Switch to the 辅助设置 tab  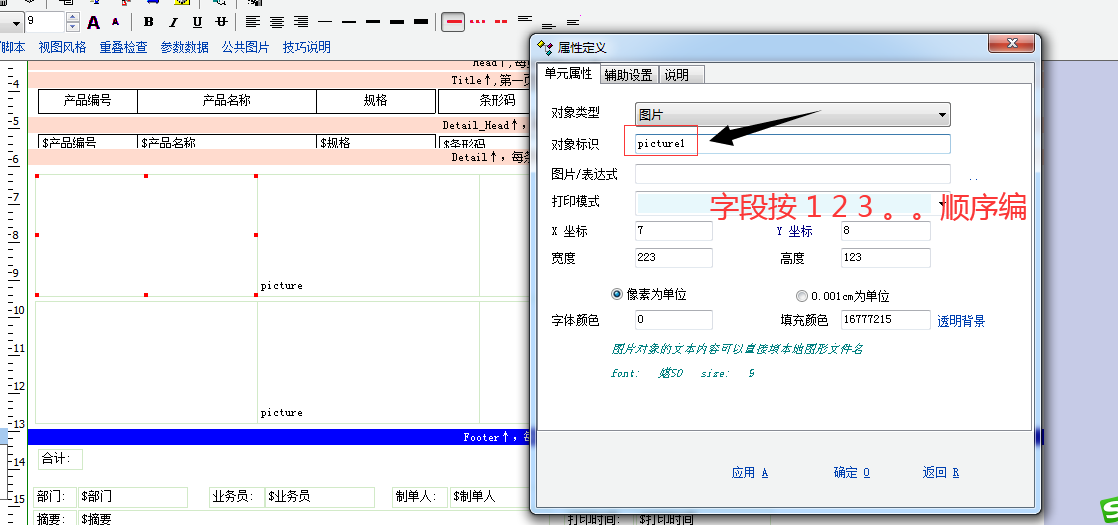(628, 75)
